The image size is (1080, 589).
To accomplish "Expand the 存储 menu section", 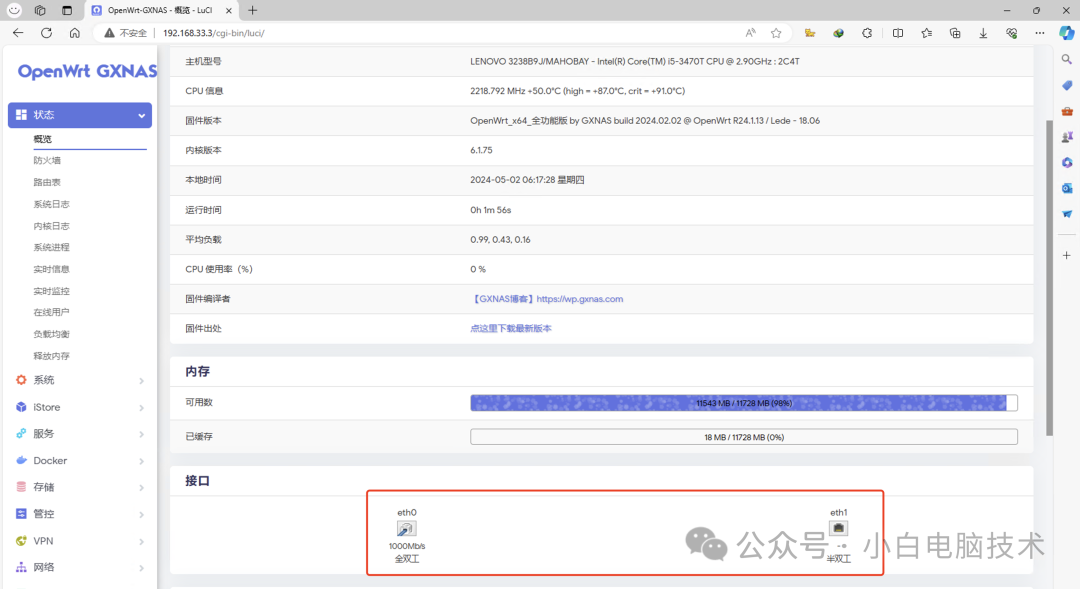I will pyautogui.click(x=80, y=487).
